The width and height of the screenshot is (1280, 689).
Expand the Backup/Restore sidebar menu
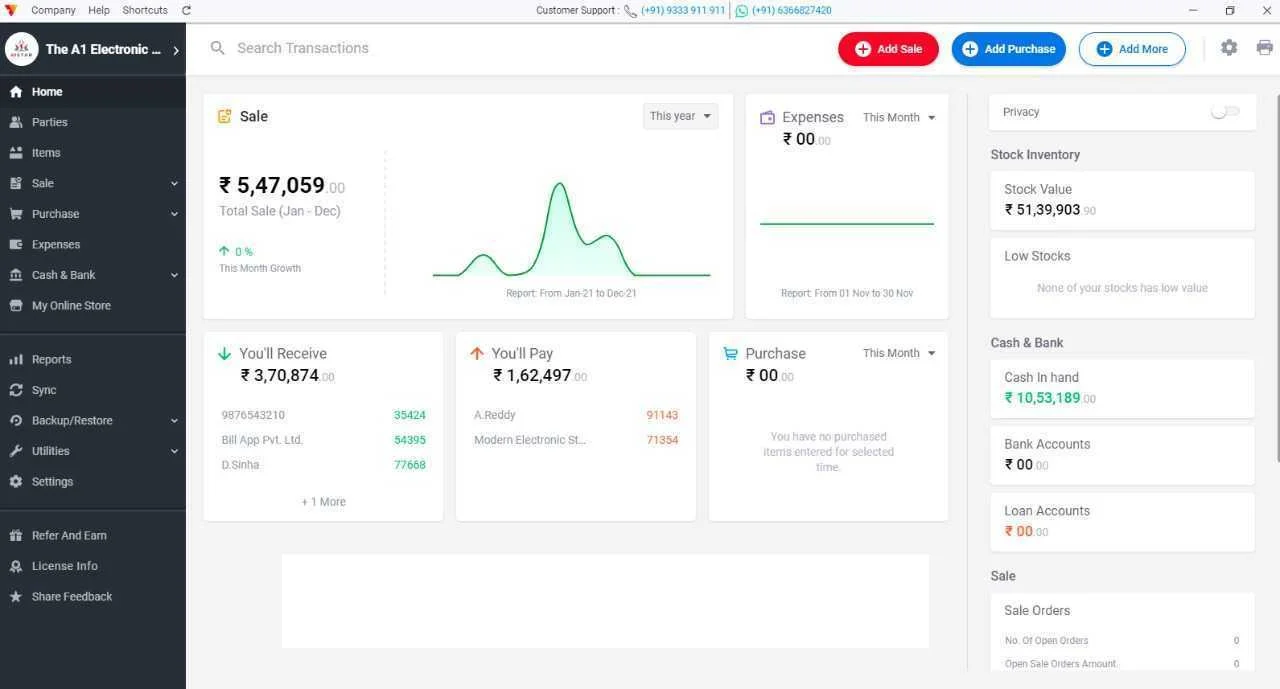point(92,421)
